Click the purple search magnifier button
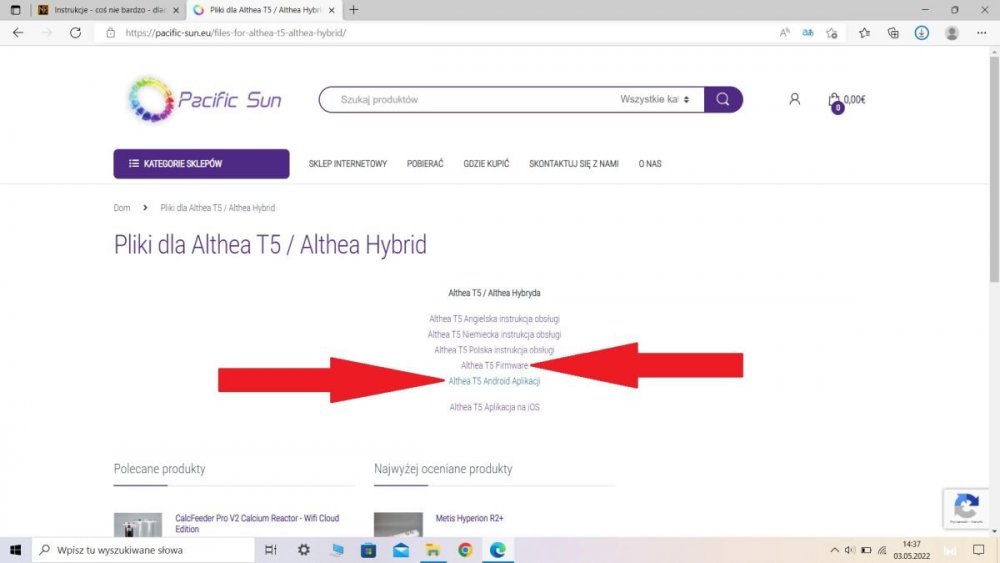Image resolution: width=1000 pixels, height=563 pixels. [723, 100]
